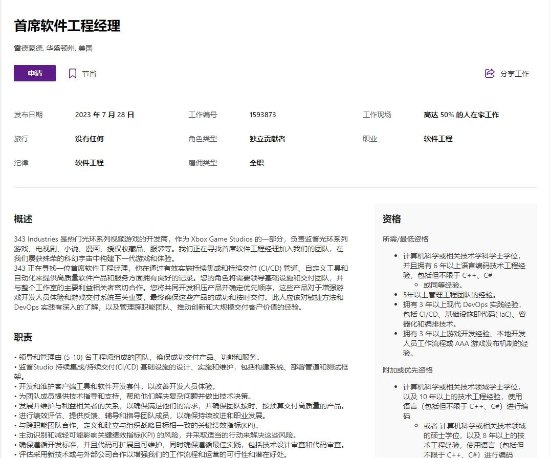Click the save label next to bookmark icon
Screen dimensions: 550x458
click(x=89, y=74)
